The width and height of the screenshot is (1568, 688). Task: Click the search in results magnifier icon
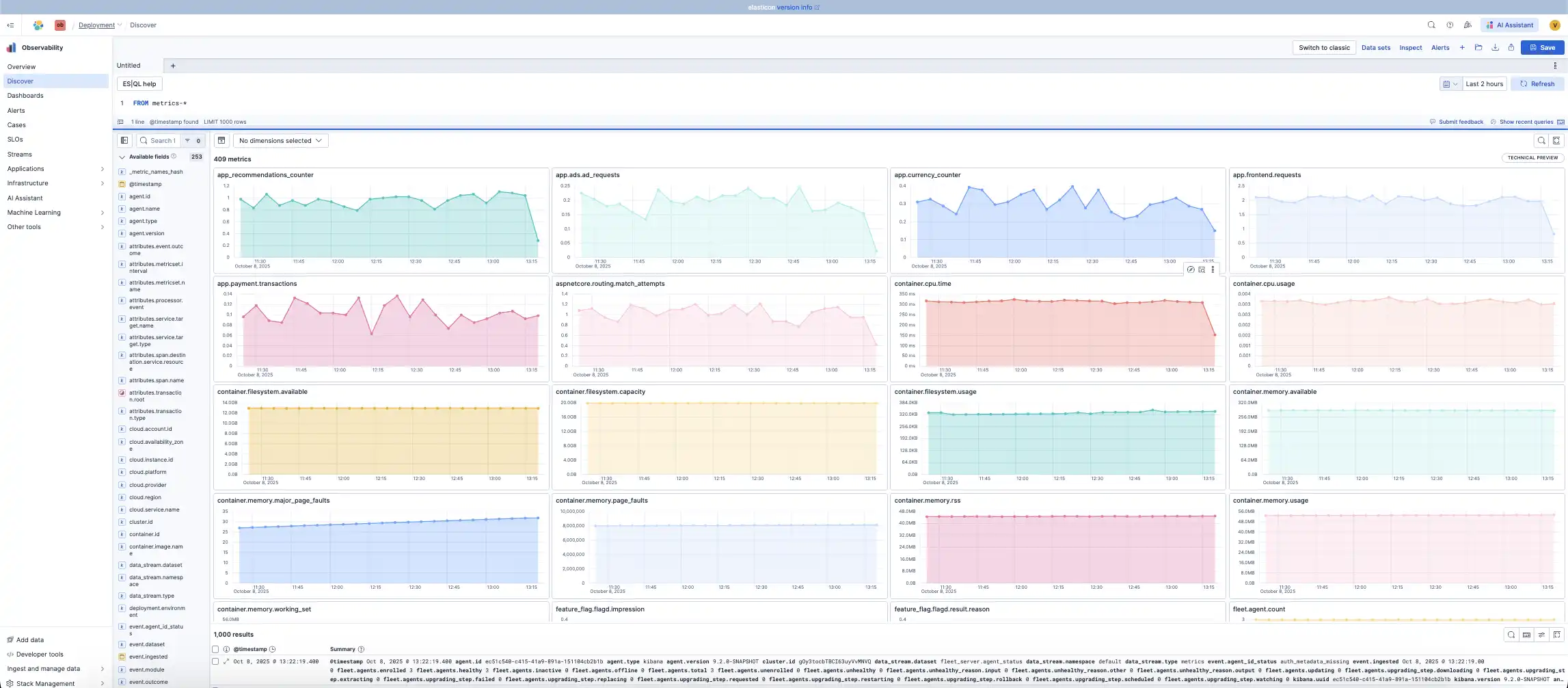[1511, 635]
